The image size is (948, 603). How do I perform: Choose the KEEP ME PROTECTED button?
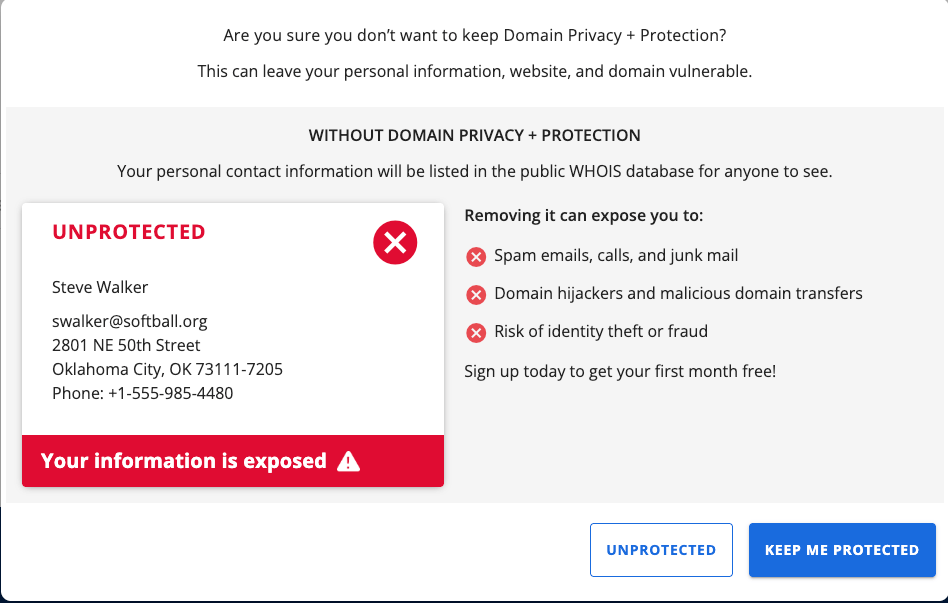(841, 550)
